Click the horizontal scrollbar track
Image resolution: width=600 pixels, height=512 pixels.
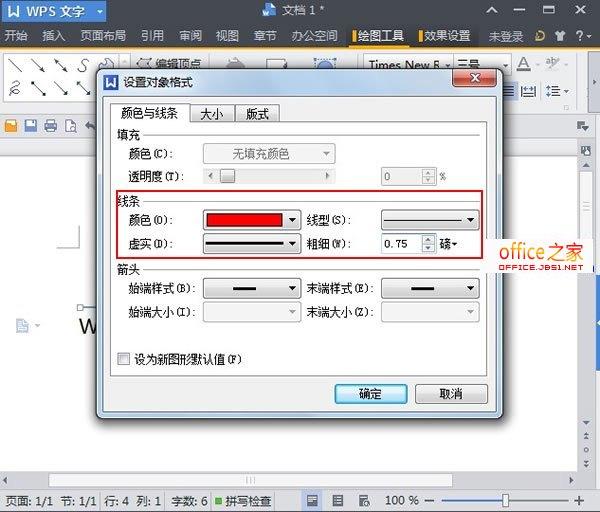250,480
